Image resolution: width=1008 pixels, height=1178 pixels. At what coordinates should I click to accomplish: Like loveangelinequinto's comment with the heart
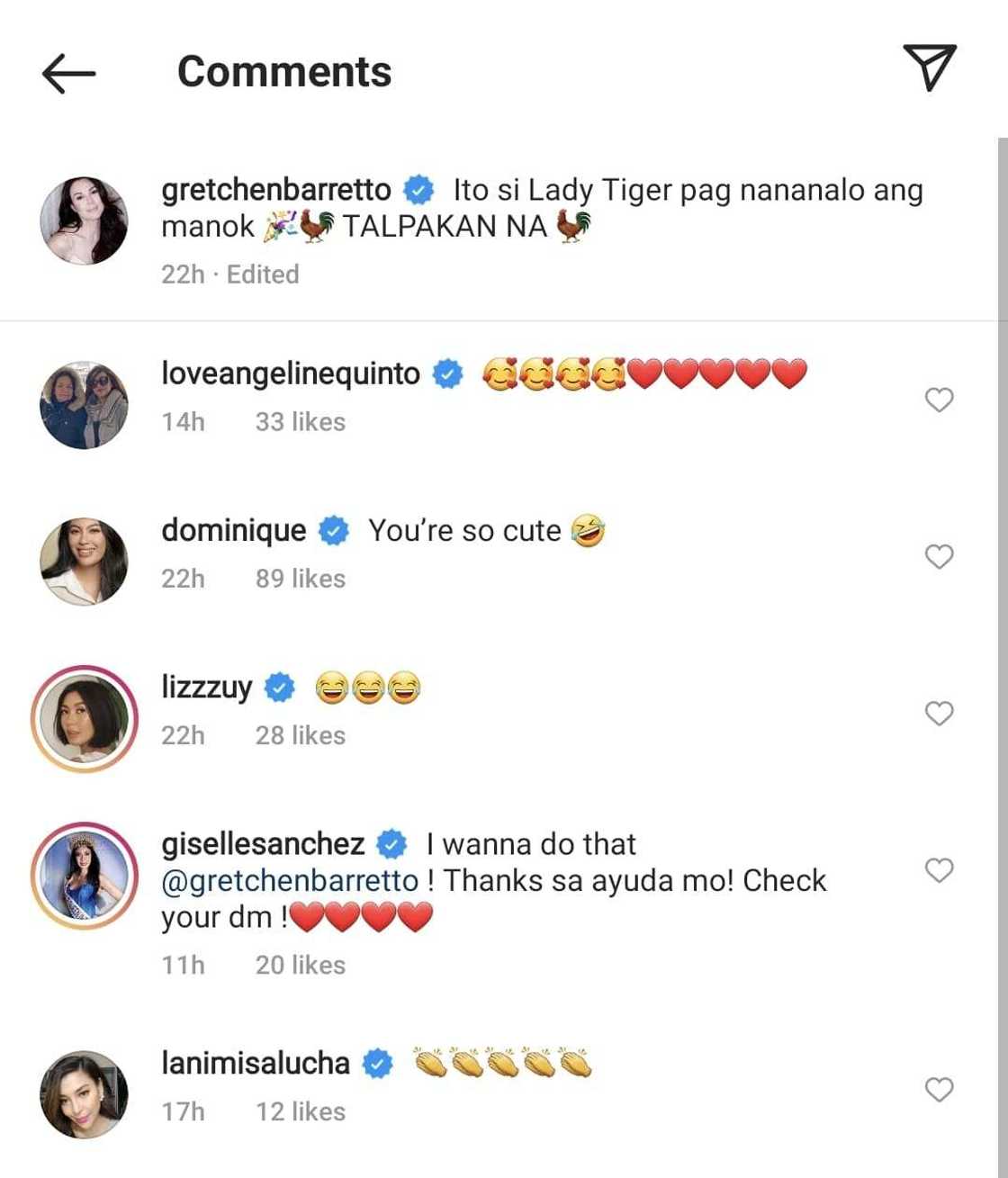[x=939, y=400]
